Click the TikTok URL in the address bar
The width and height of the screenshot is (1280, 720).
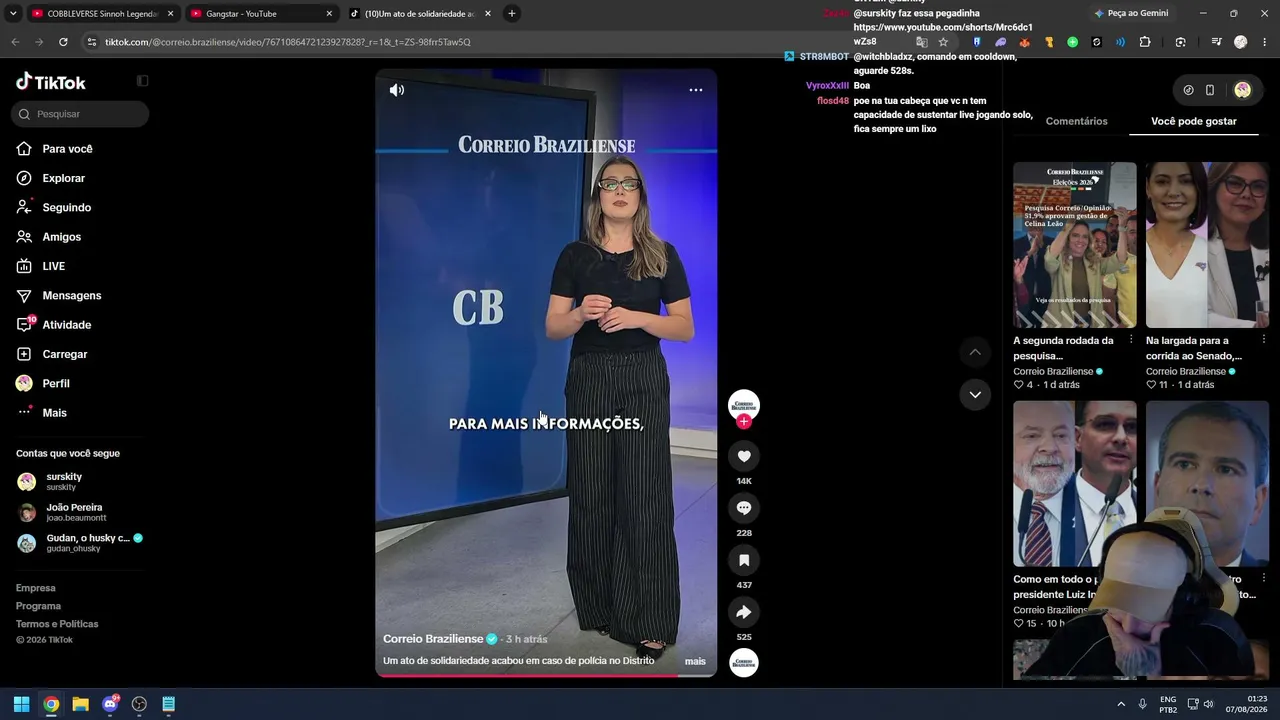tap(288, 42)
